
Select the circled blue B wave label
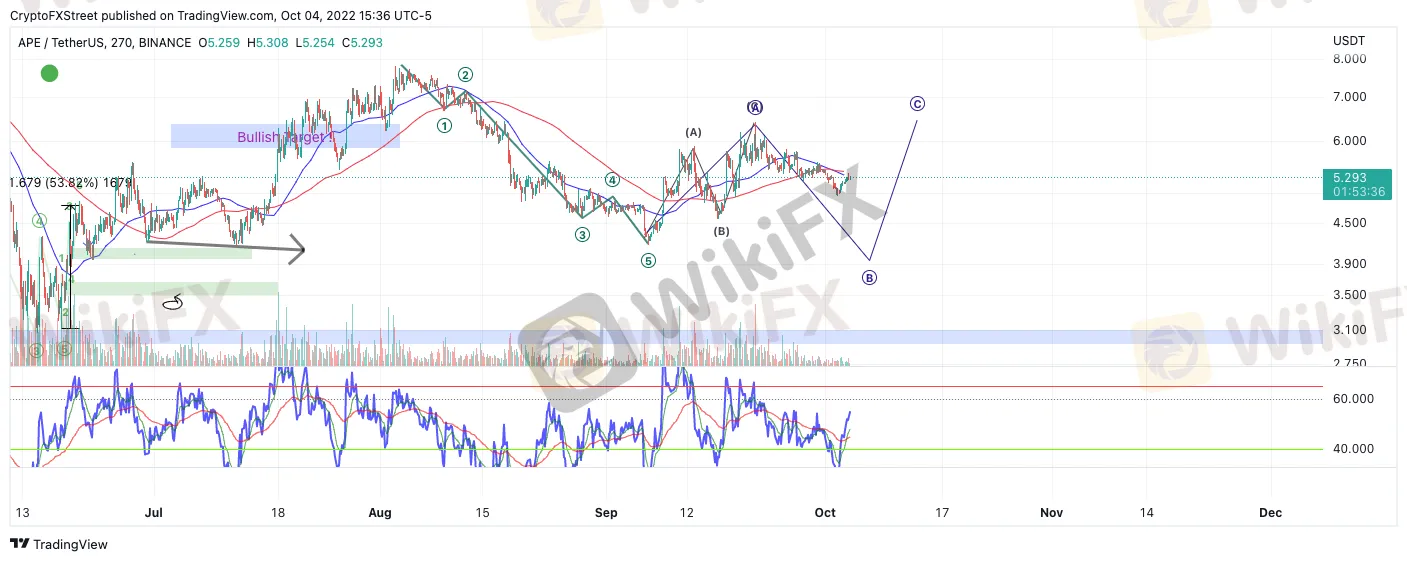pos(869,277)
